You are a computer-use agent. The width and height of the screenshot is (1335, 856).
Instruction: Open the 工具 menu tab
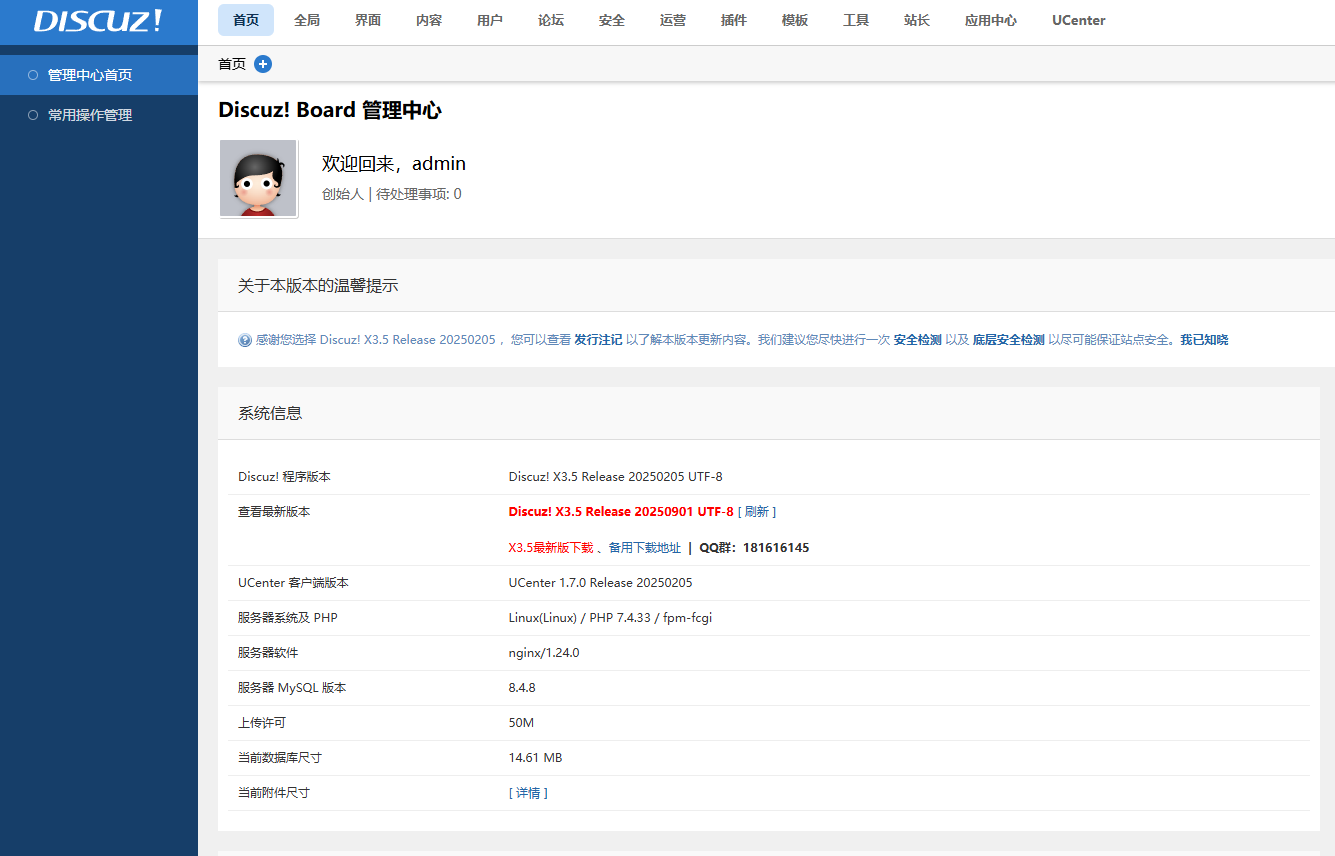click(856, 20)
